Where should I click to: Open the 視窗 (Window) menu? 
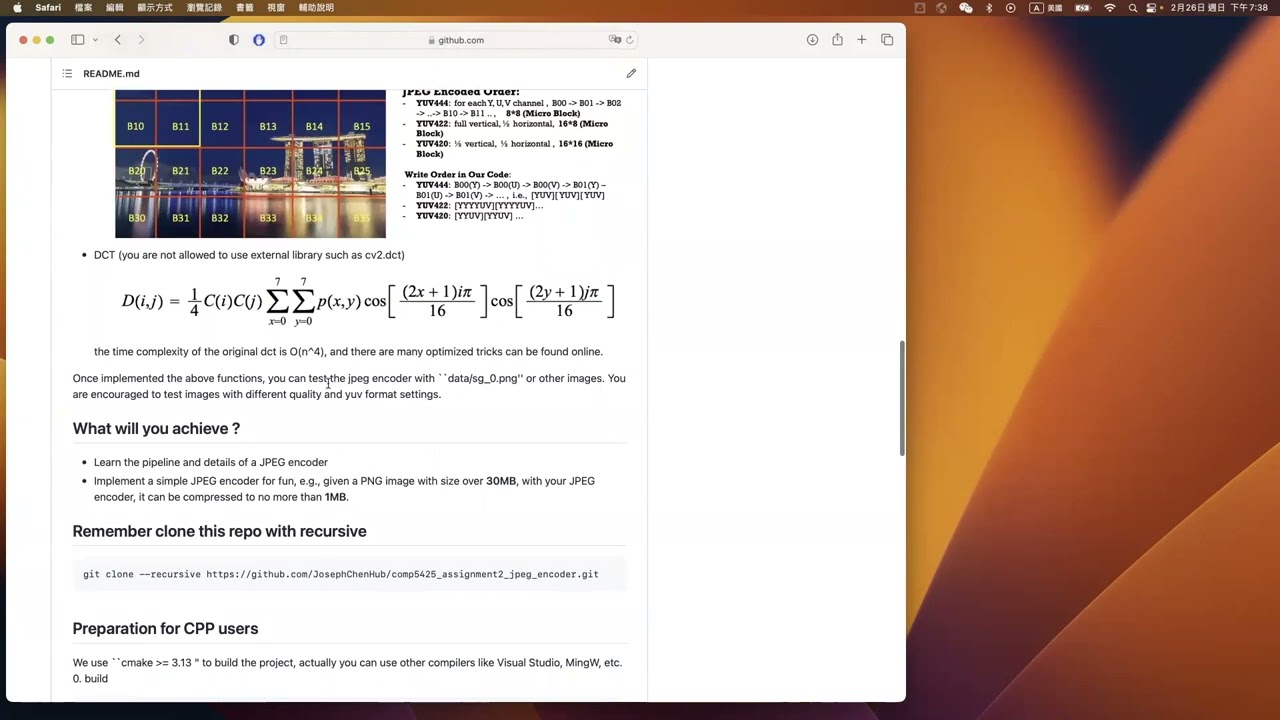click(x=276, y=8)
